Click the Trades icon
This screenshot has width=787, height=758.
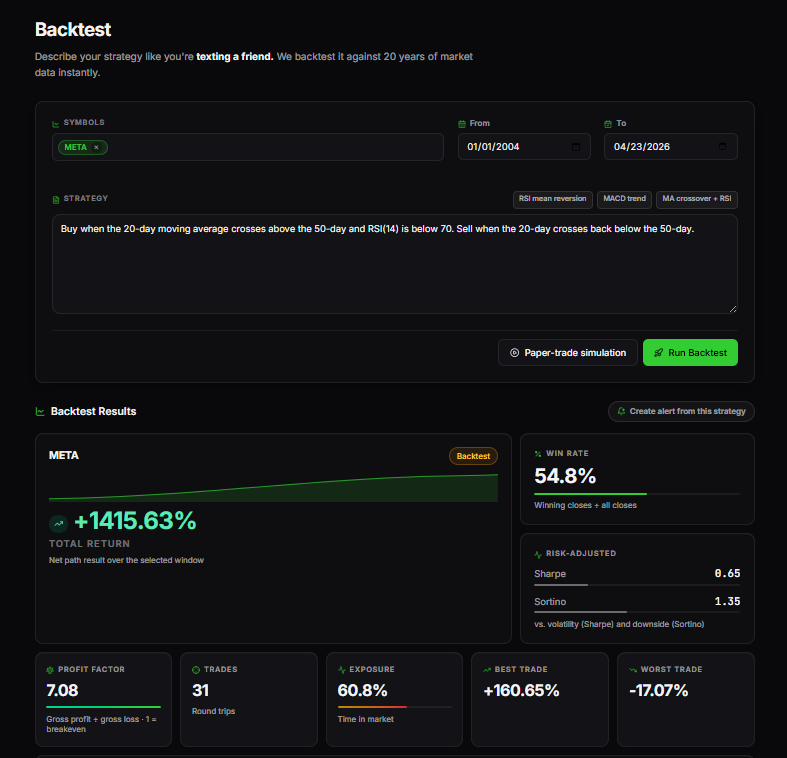pyautogui.click(x=196, y=670)
